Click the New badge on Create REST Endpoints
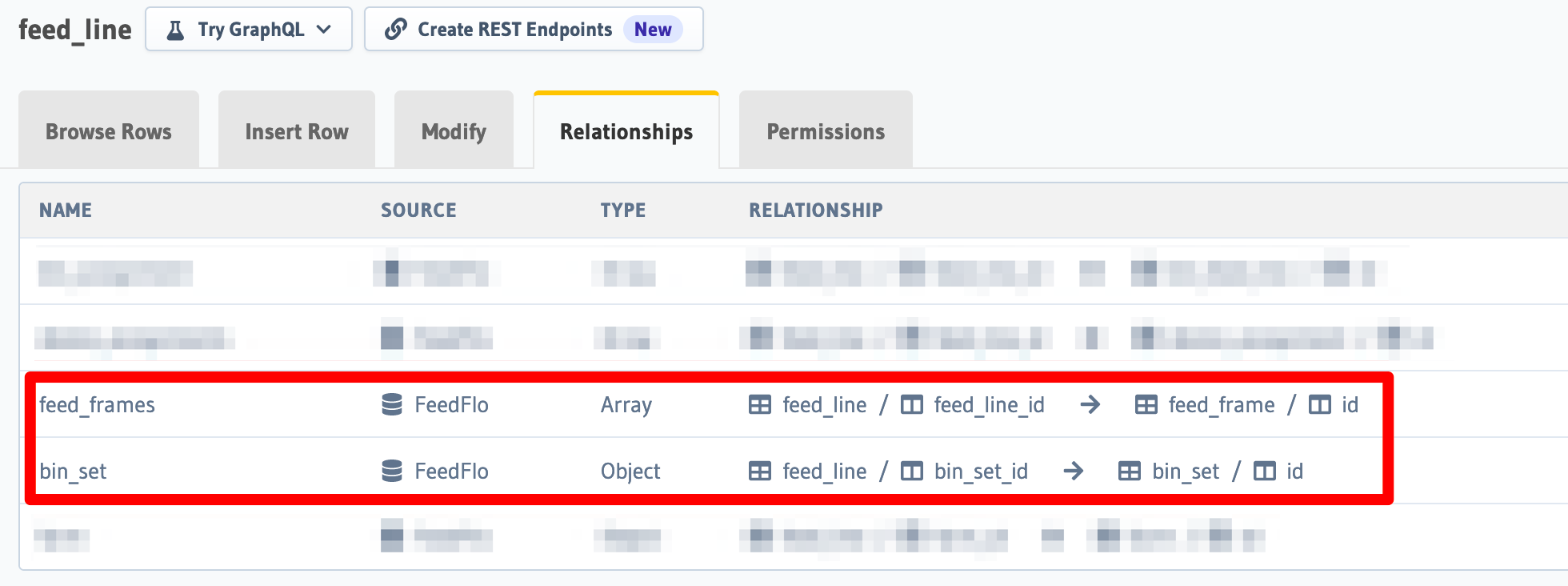 653,29
